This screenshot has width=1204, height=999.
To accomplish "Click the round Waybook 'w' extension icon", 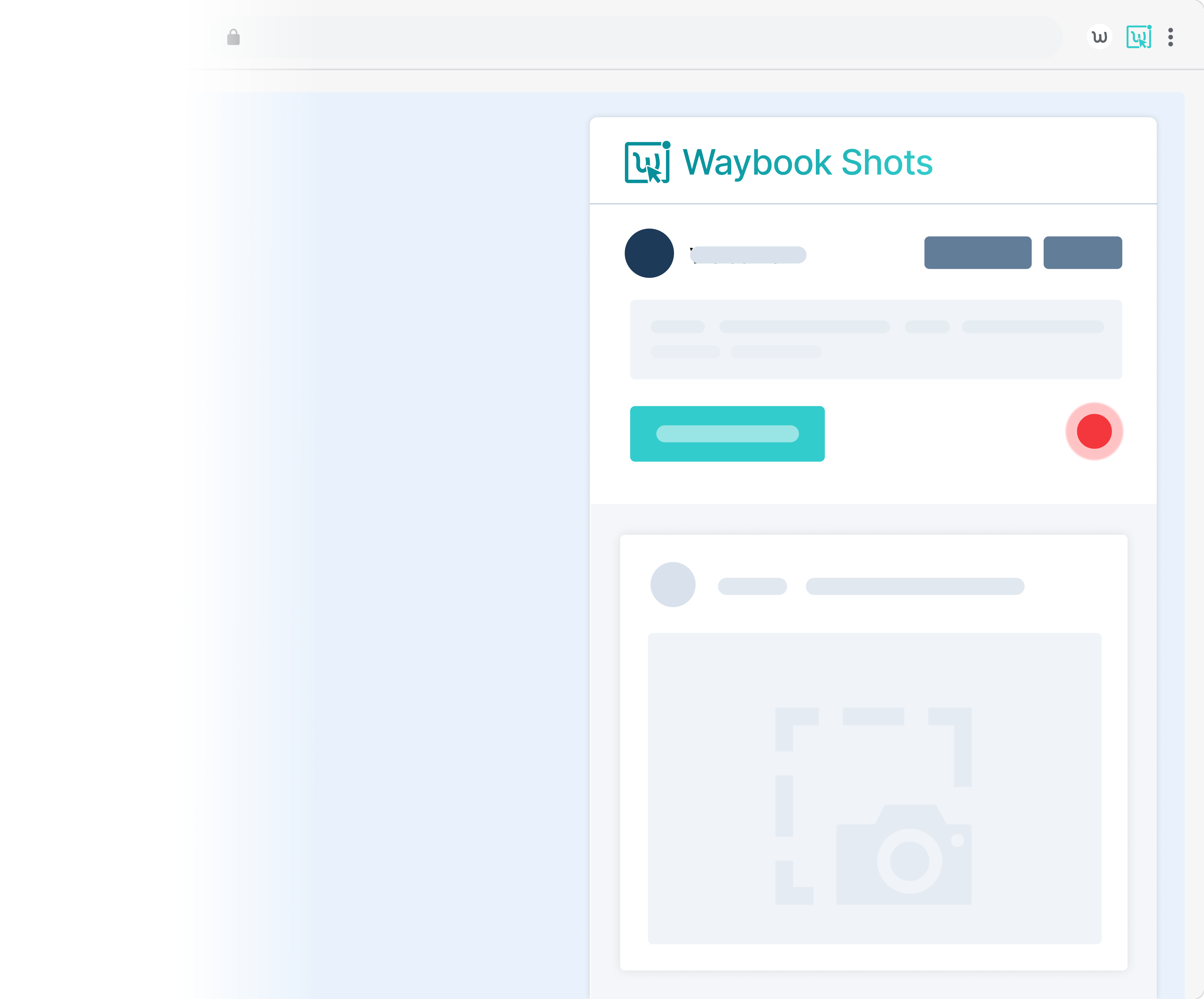I will pos(1099,37).
